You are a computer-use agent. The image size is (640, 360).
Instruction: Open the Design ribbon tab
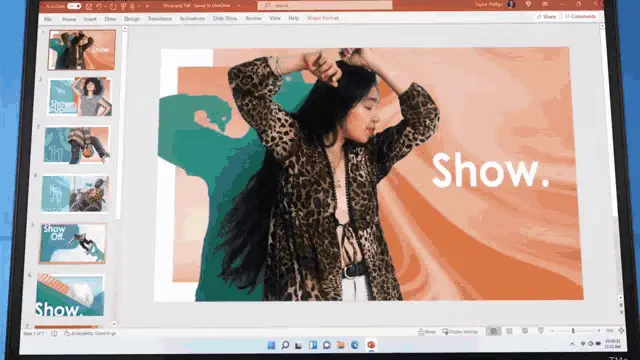click(131, 19)
